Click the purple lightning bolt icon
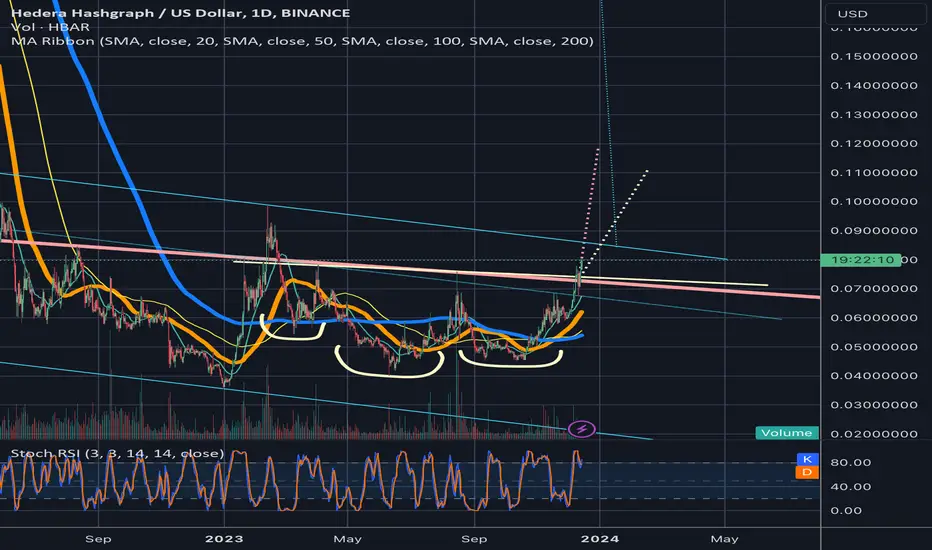Screen dimensions: 932x550 tap(581, 429)
